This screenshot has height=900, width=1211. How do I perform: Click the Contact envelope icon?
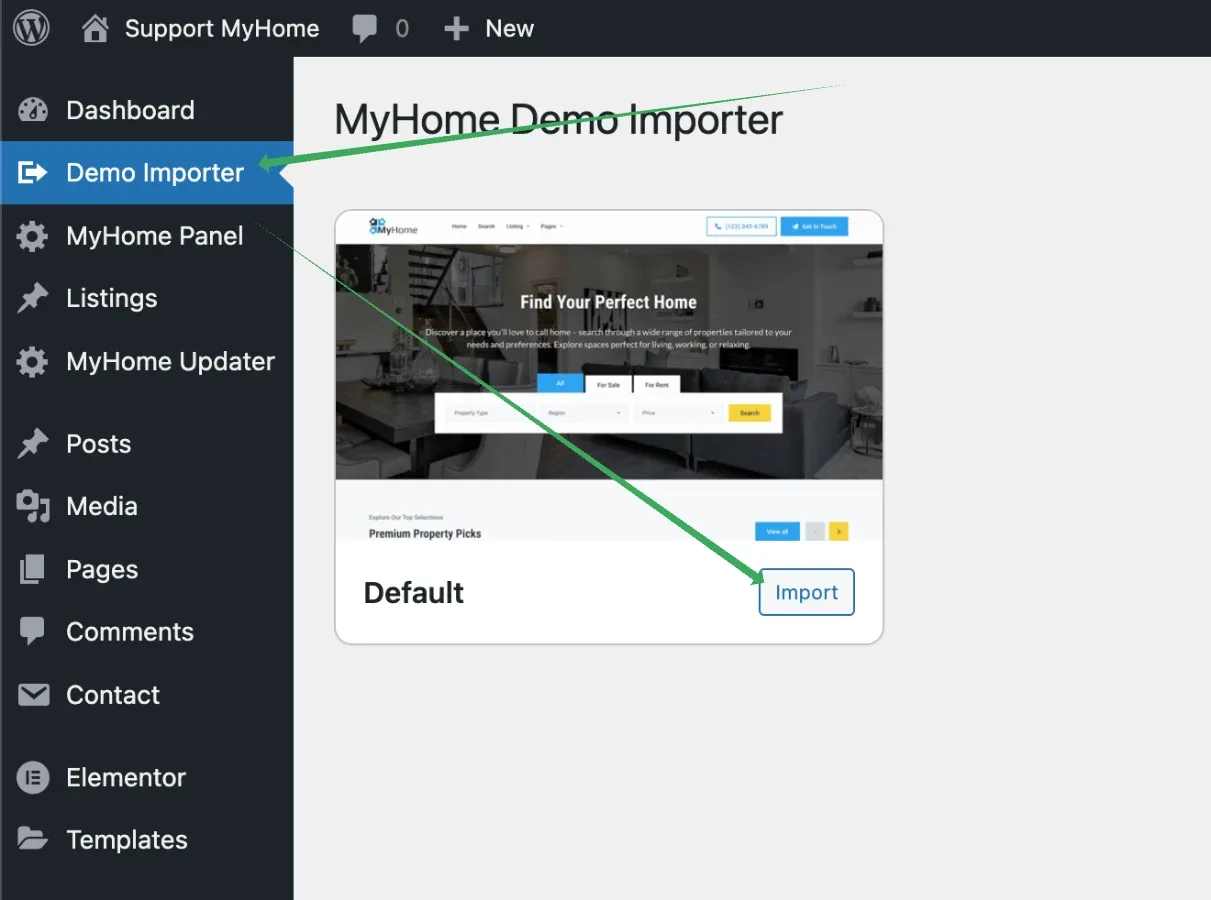(33, 695)
